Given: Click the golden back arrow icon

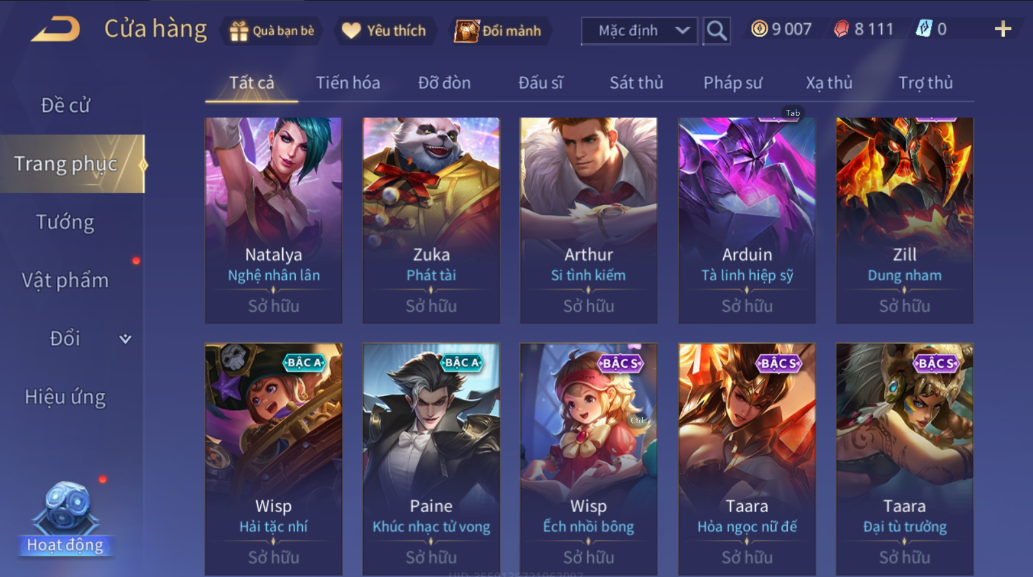Looking at the screenshot, I should point(56,29).
